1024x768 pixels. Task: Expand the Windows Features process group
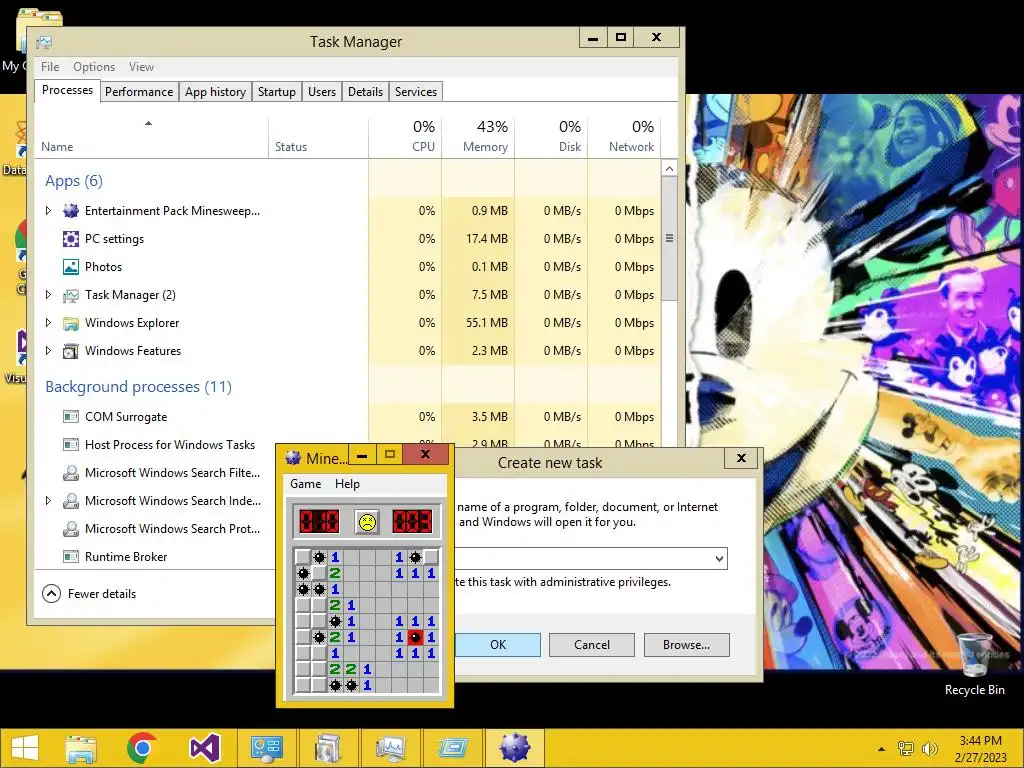point(48,351)
